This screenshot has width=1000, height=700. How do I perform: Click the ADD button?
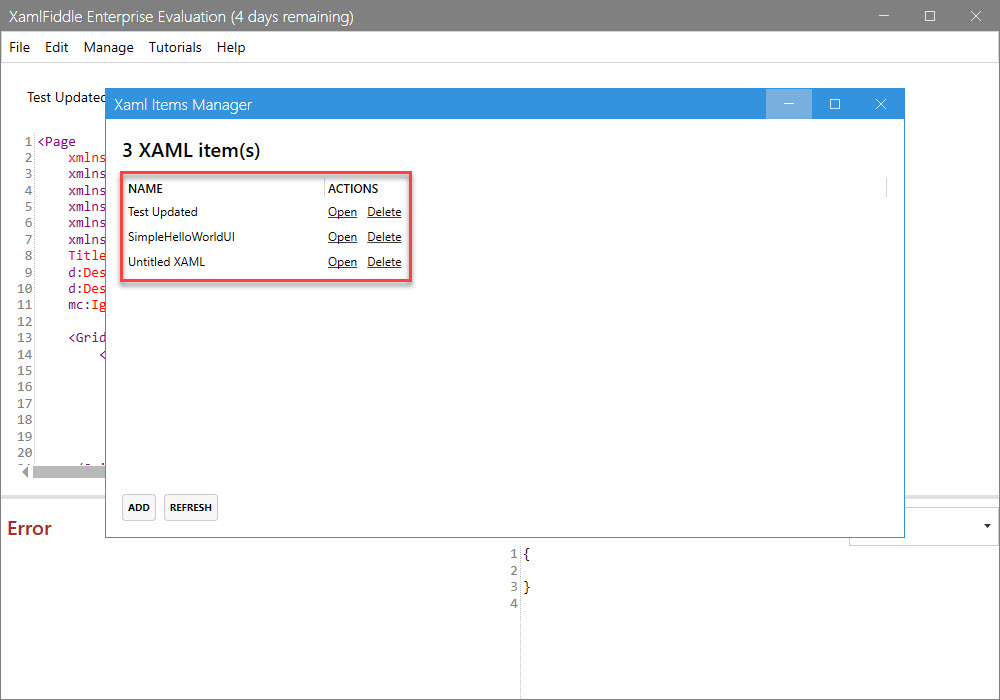[x=138, y=507]
